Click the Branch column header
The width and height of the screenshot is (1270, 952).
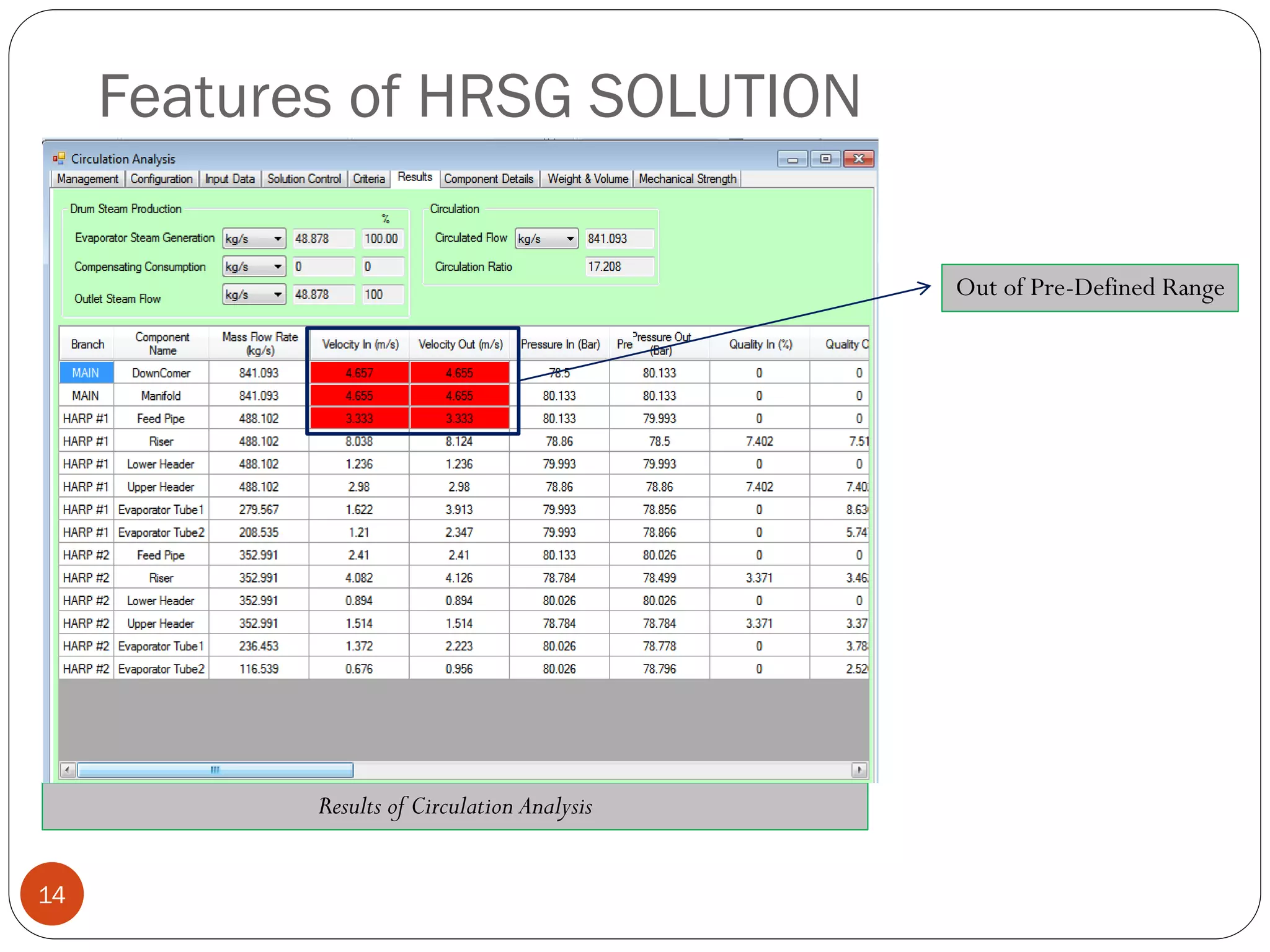click(x=87, y=344)
